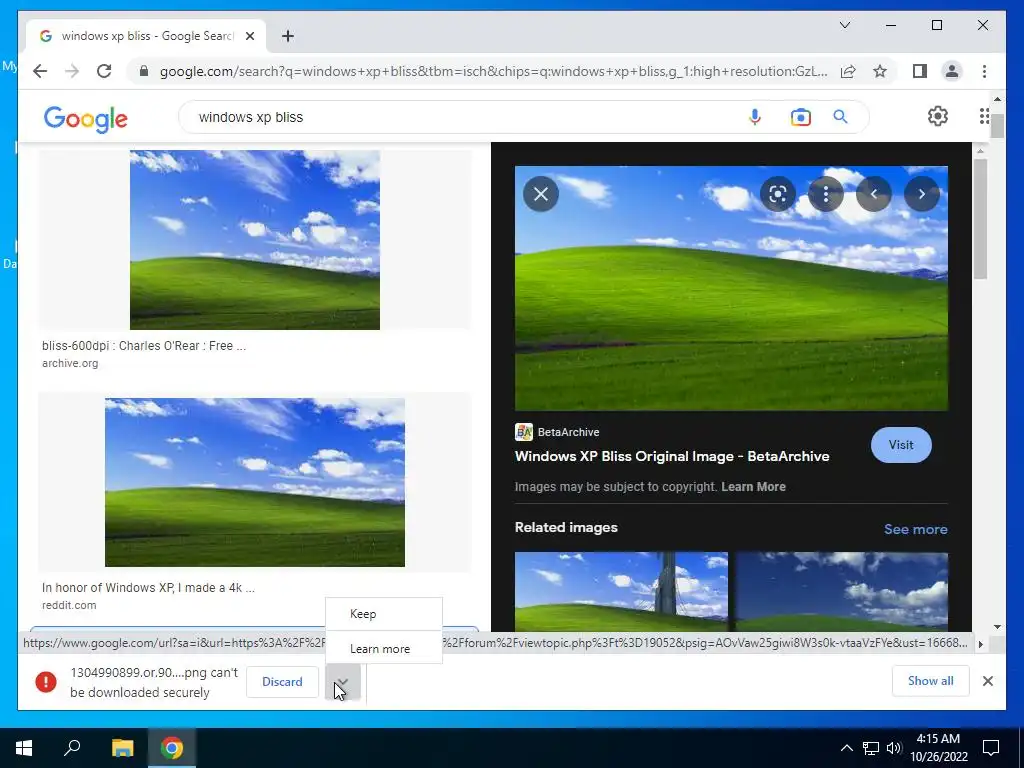The height and width of the screenshot is (768, 1024).
Task: Open left related image with tower
Action: click(621, 591)
